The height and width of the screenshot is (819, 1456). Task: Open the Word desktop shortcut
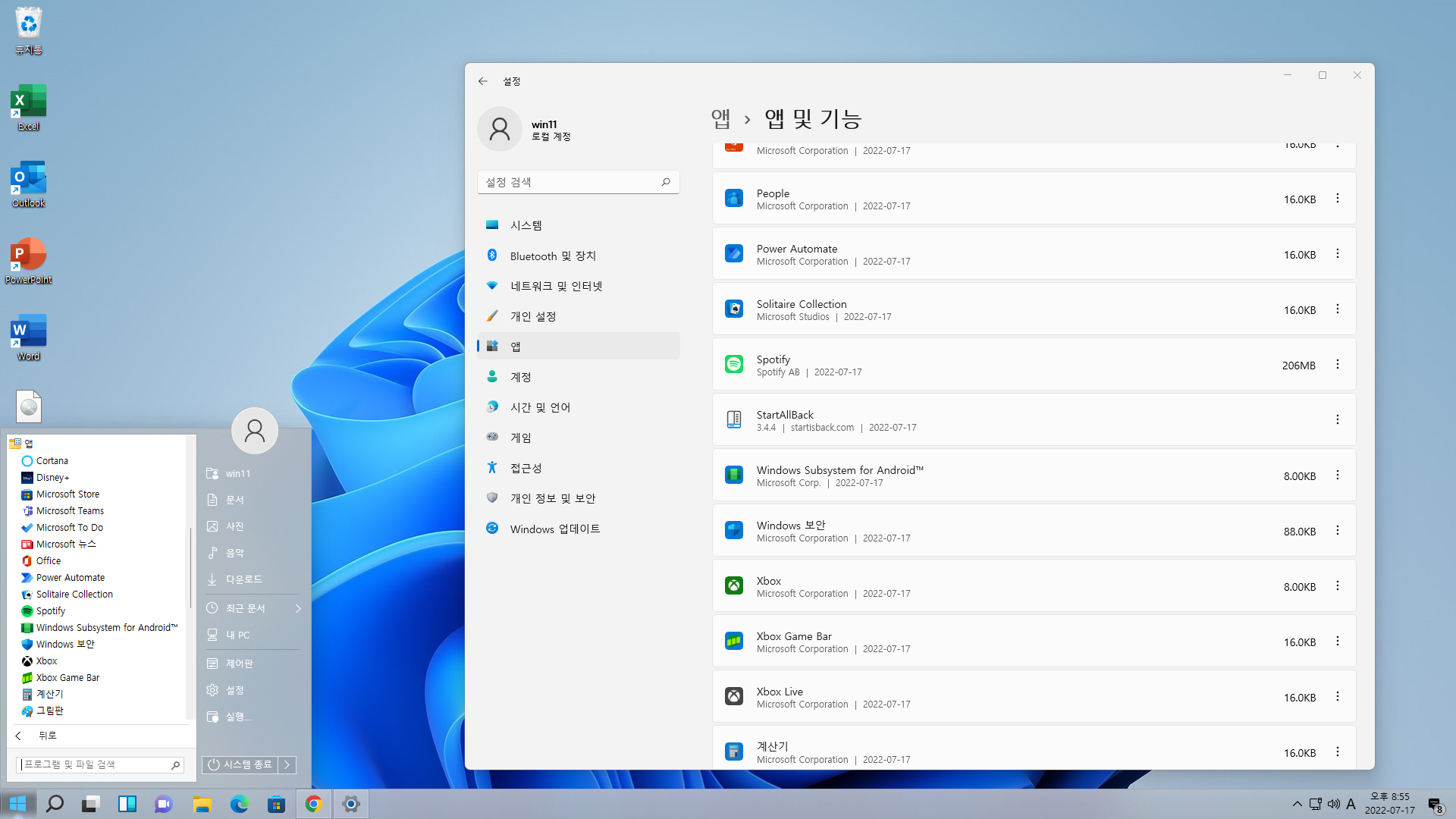[28, 337]
